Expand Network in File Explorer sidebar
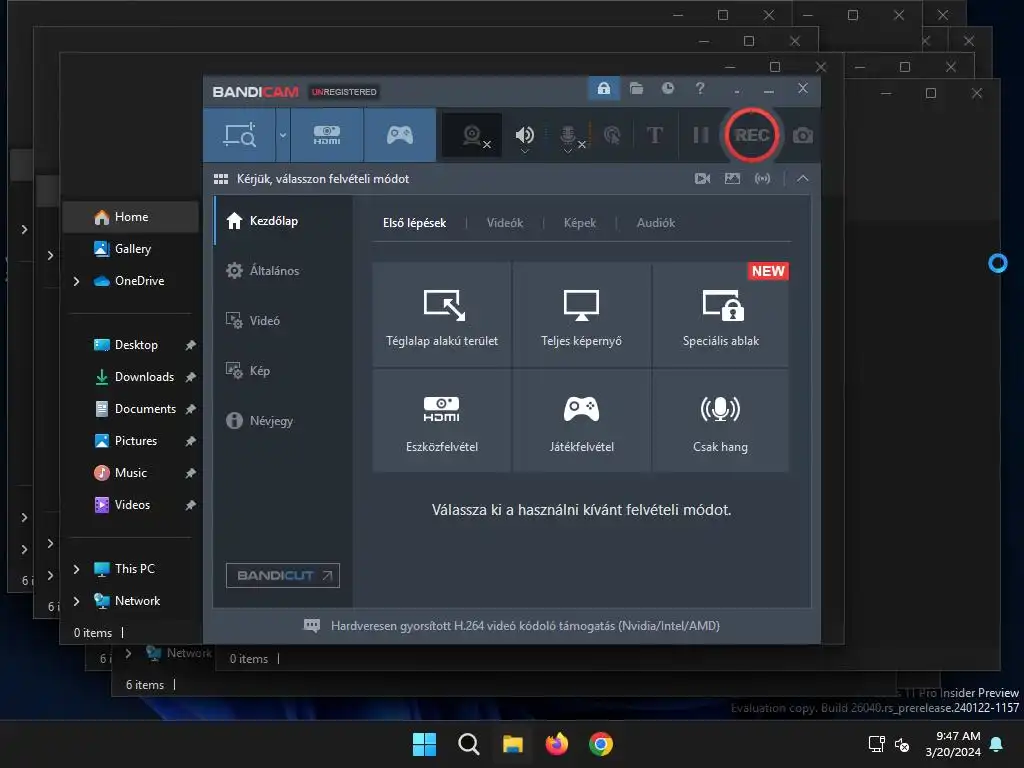1024x768 pixels. [x=76, y=601]
